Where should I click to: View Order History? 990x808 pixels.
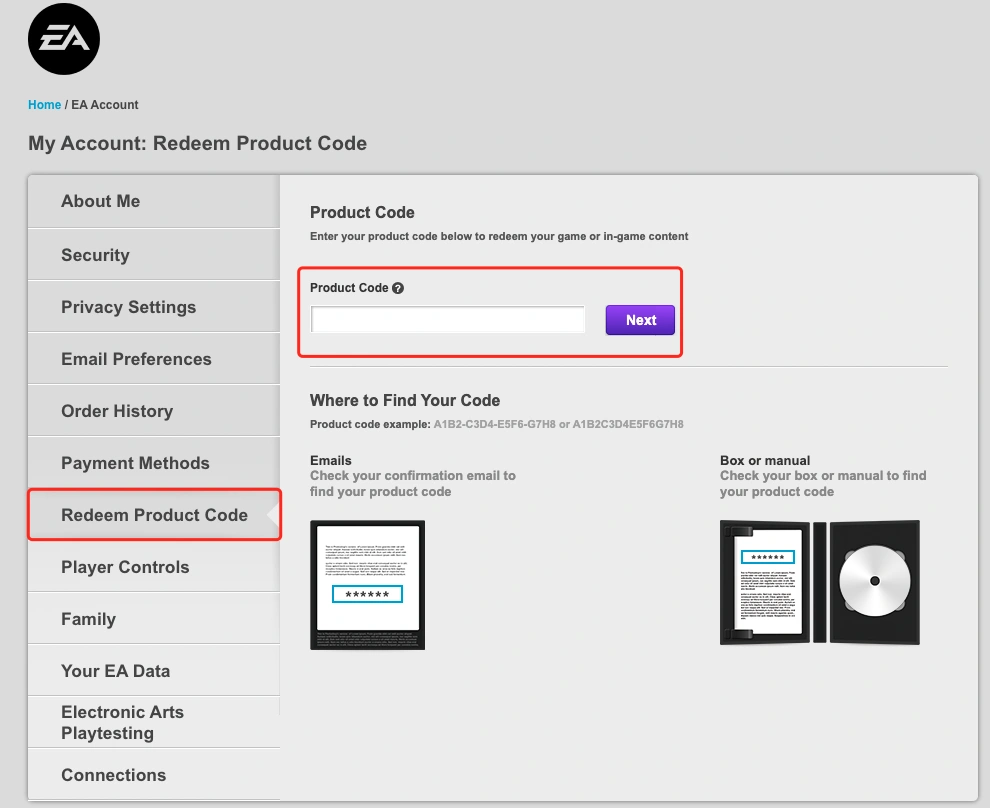(x=117, y=411)
